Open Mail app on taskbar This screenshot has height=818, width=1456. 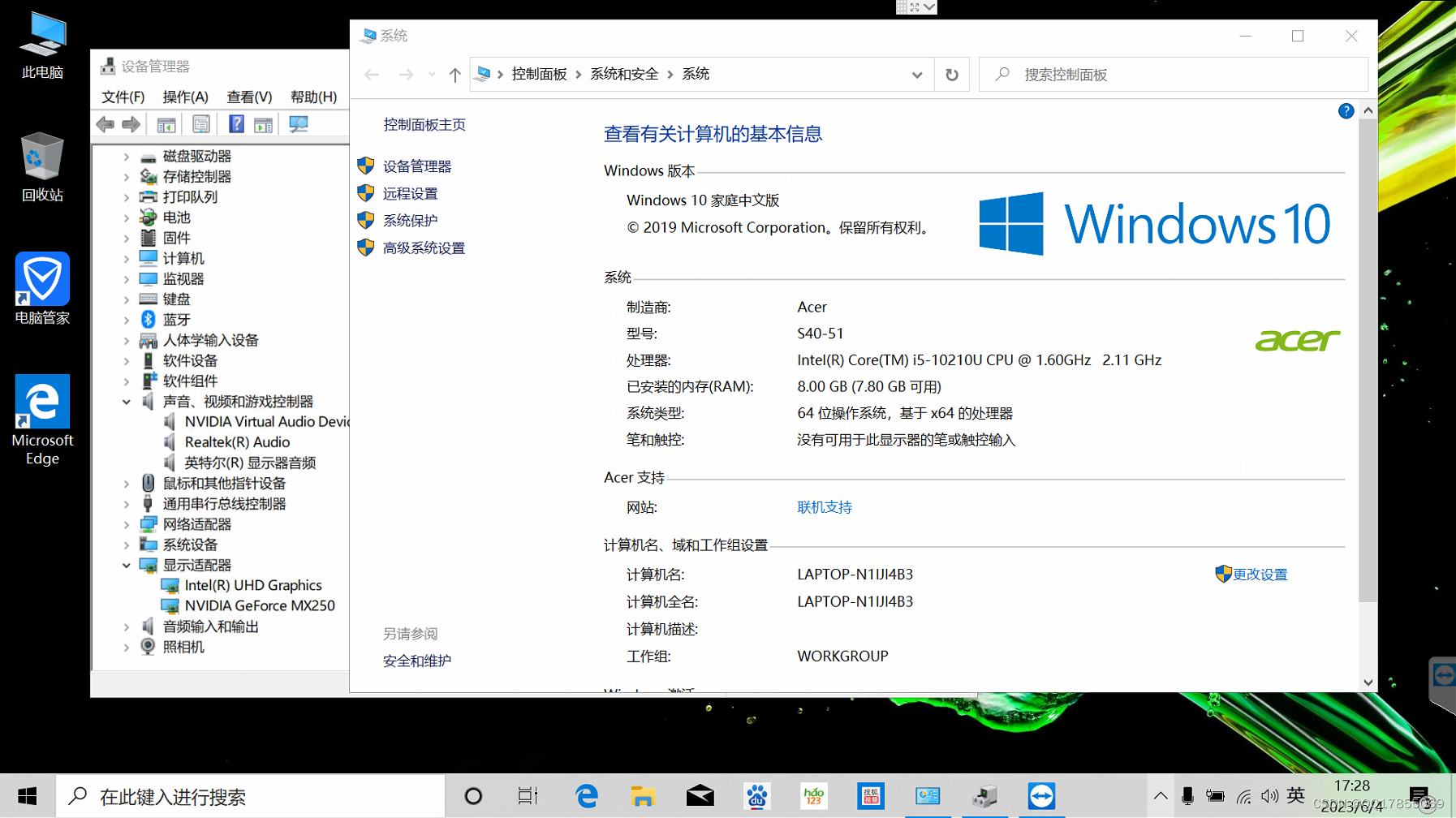(700, 796)
